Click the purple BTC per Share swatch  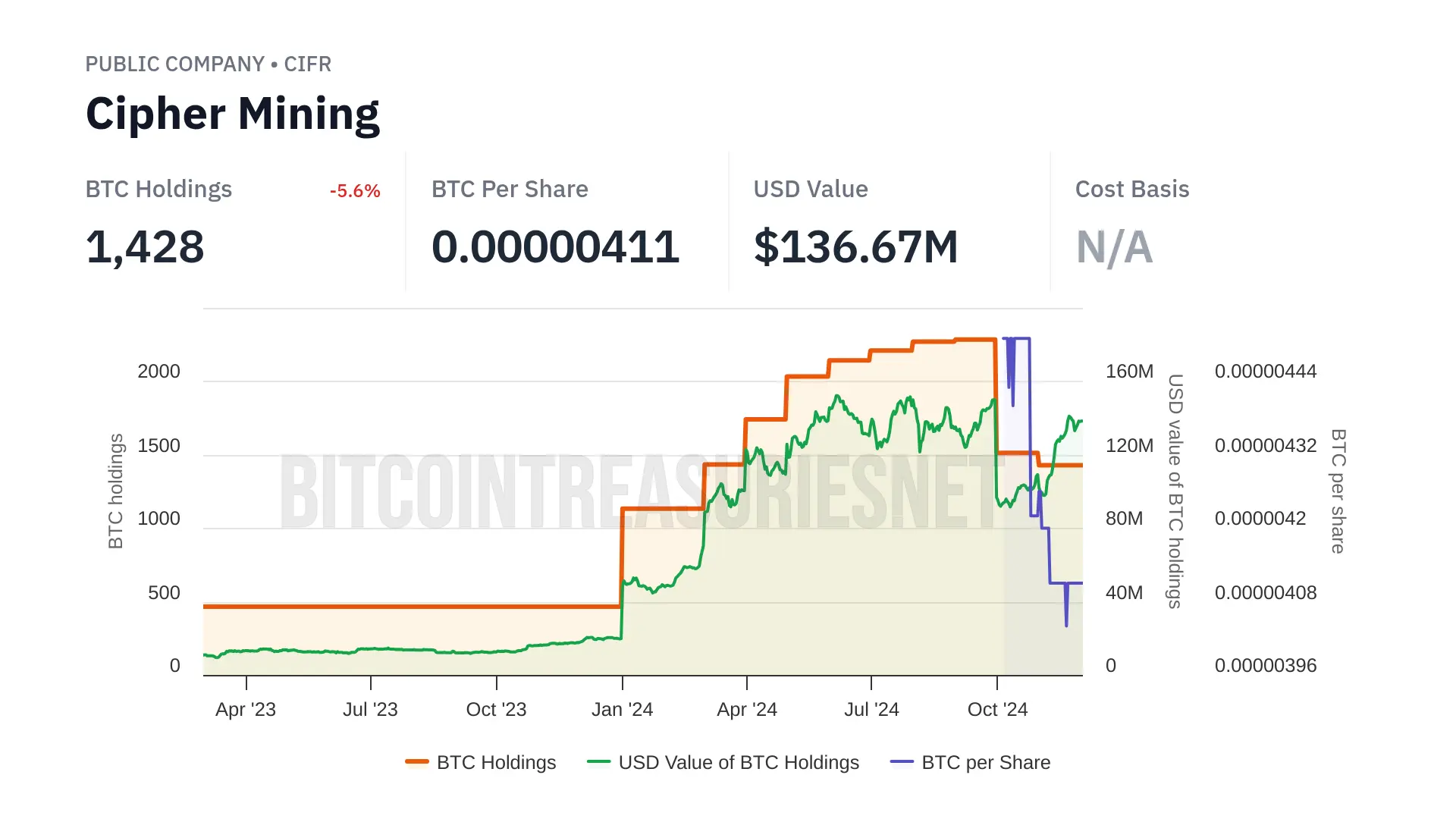pyautogui.click(x=902, y=761)
